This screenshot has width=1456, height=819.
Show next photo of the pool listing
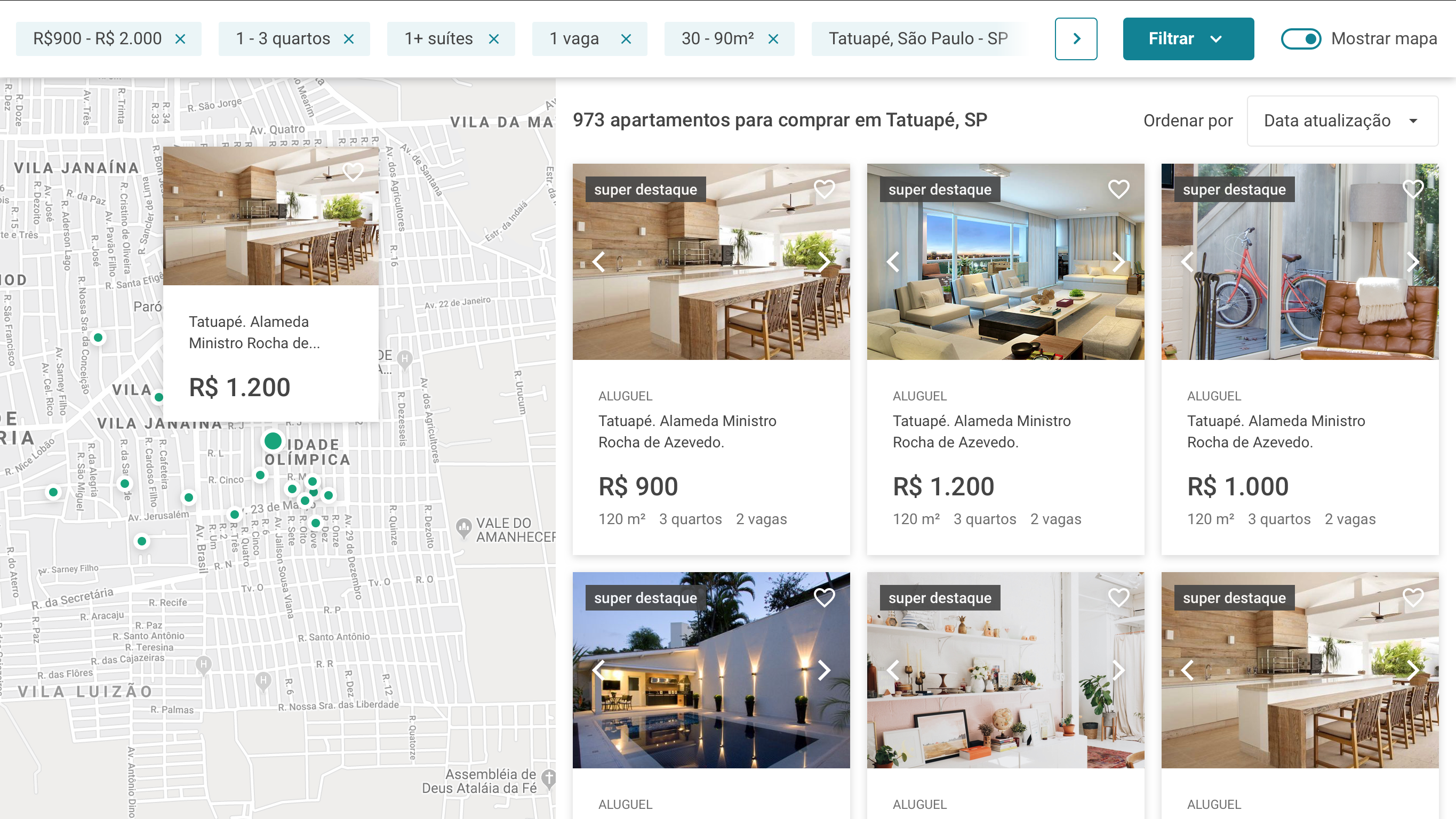tap(824, 670)
